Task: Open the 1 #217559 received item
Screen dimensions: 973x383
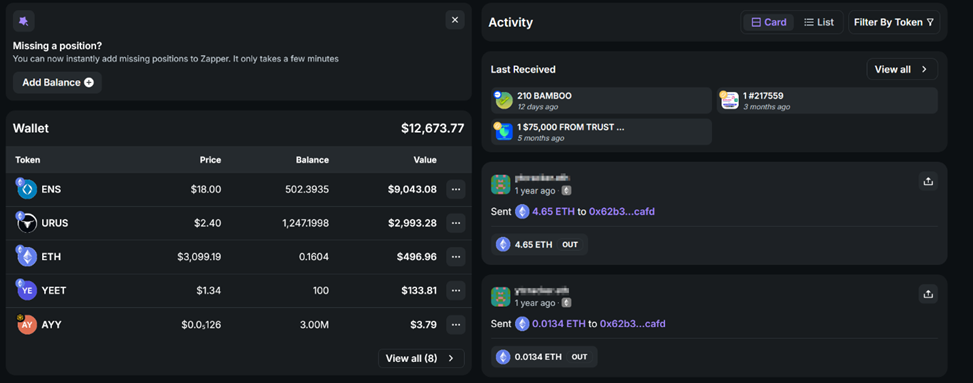Action: pyautogui.click(x=827, y=101)
